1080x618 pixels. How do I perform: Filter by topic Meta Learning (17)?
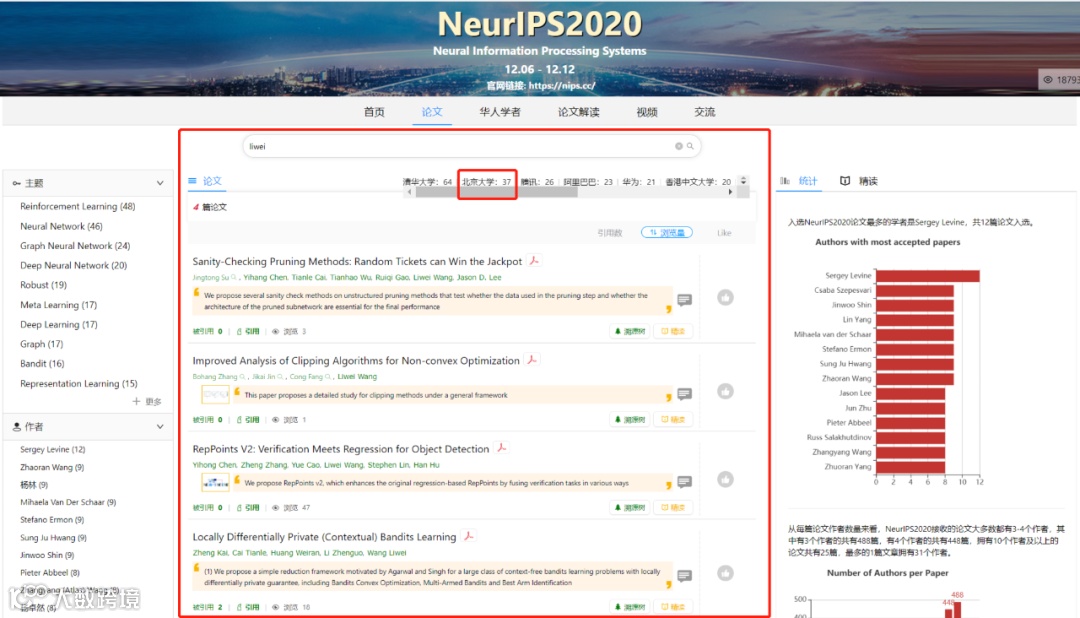click(59, 305)
